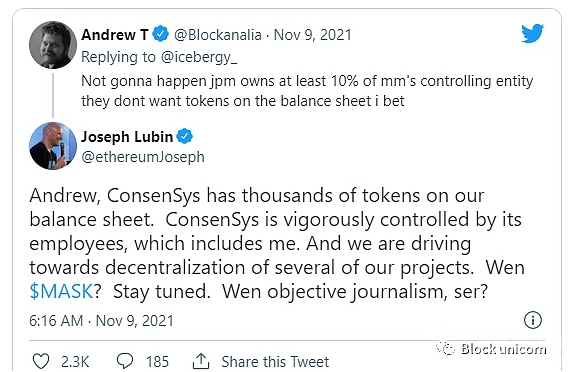
Task: Click the Twitter bird logo
Action: click(x=532, y=33)
